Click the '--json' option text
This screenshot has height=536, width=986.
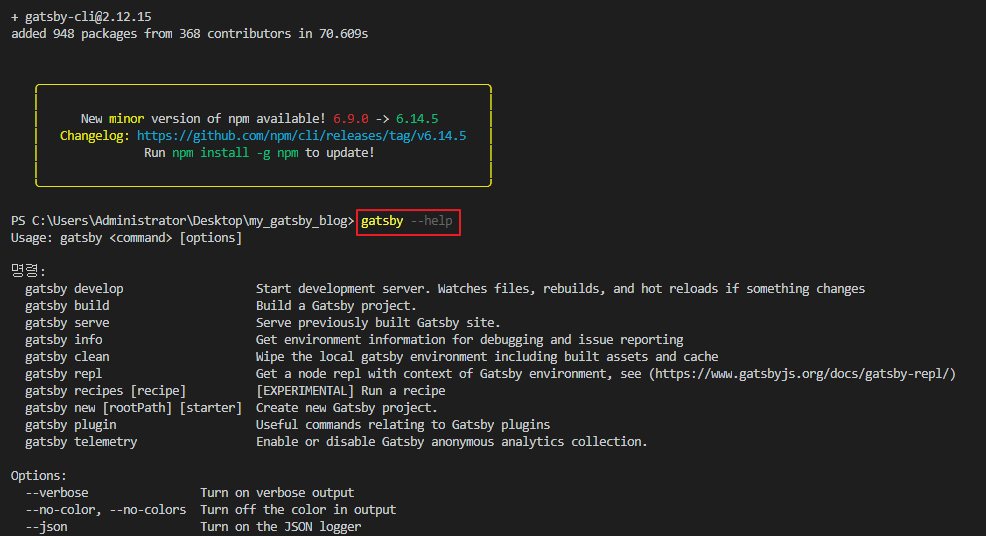(x=46, y=527)
